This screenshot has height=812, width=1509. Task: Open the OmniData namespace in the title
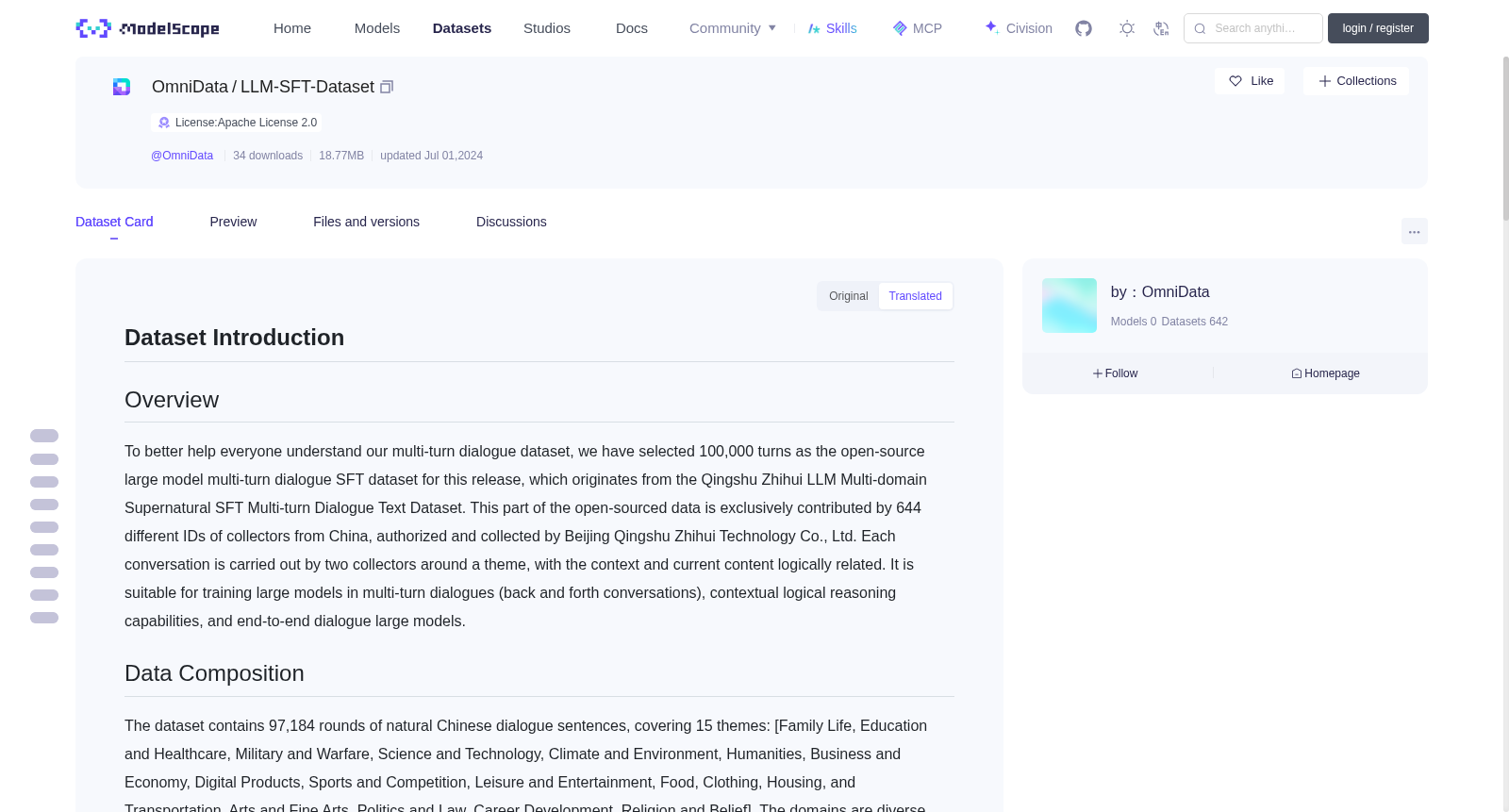coord(190,87)
